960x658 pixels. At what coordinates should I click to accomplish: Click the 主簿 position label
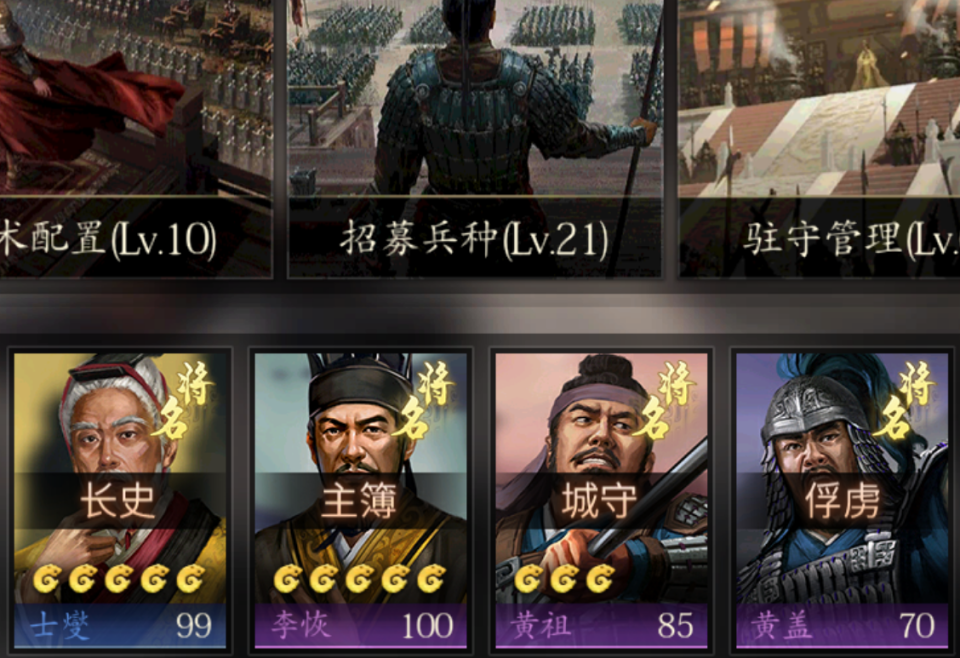point(359,500)
